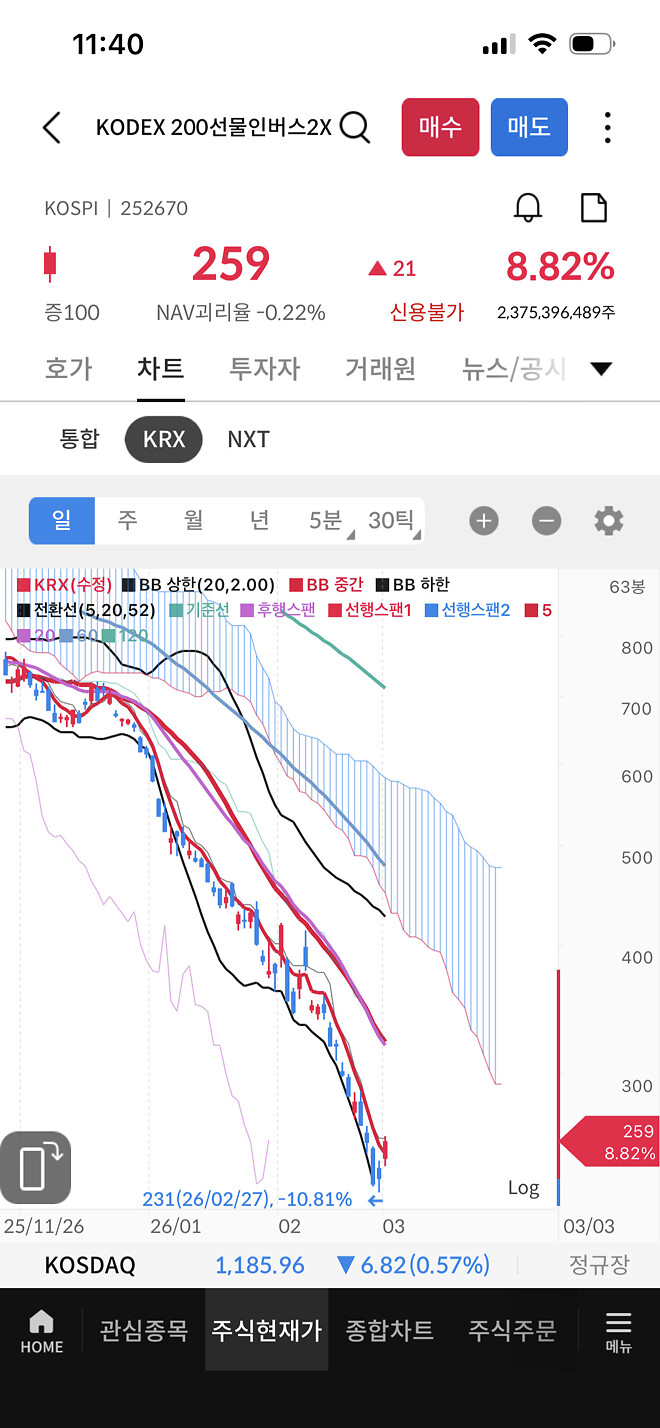Switch chart to monthly 월 period
This screenshot has width=660, height=1428.
pos(193,521)
